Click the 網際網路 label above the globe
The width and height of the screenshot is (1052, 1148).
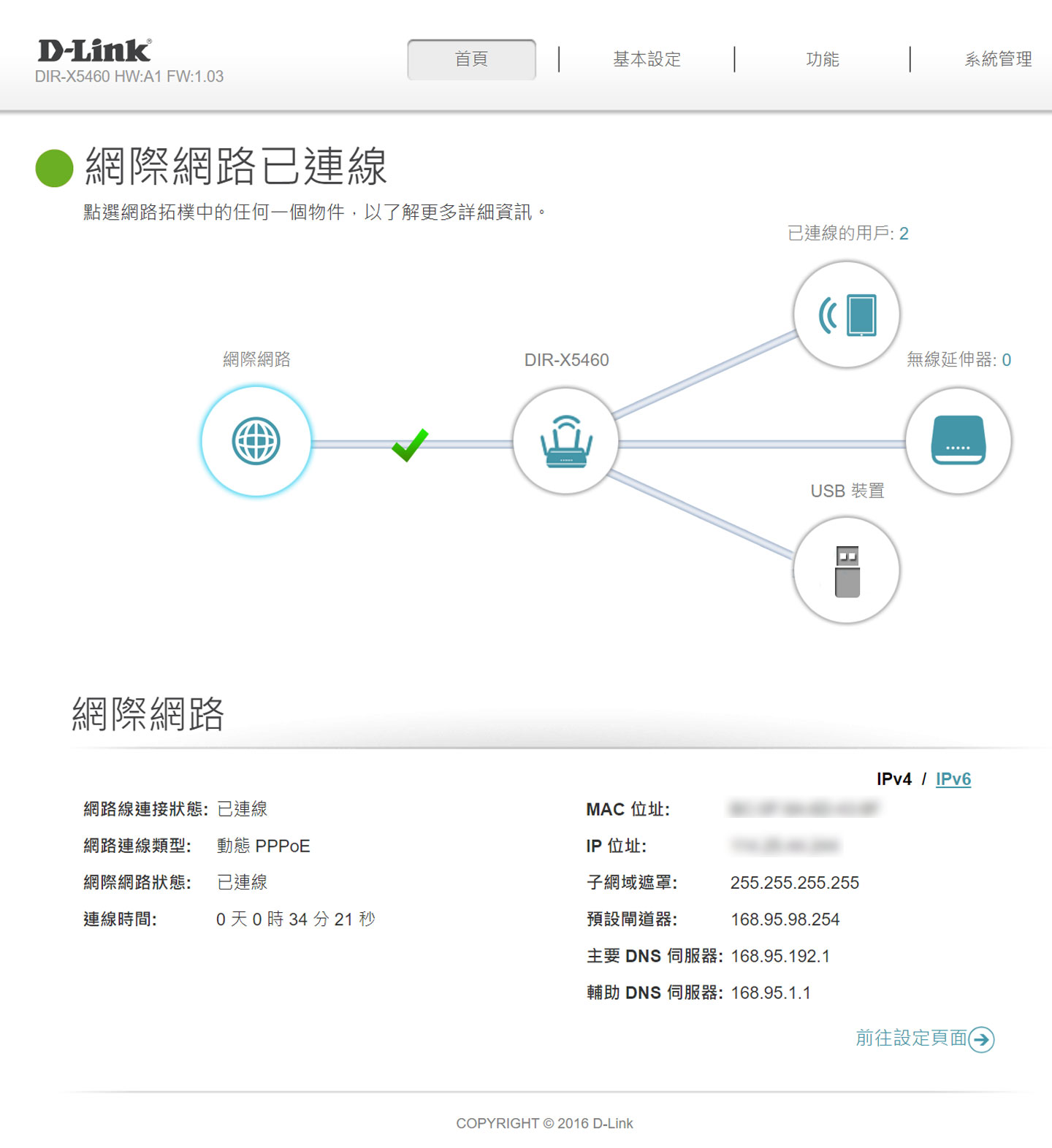coord(256,359)
